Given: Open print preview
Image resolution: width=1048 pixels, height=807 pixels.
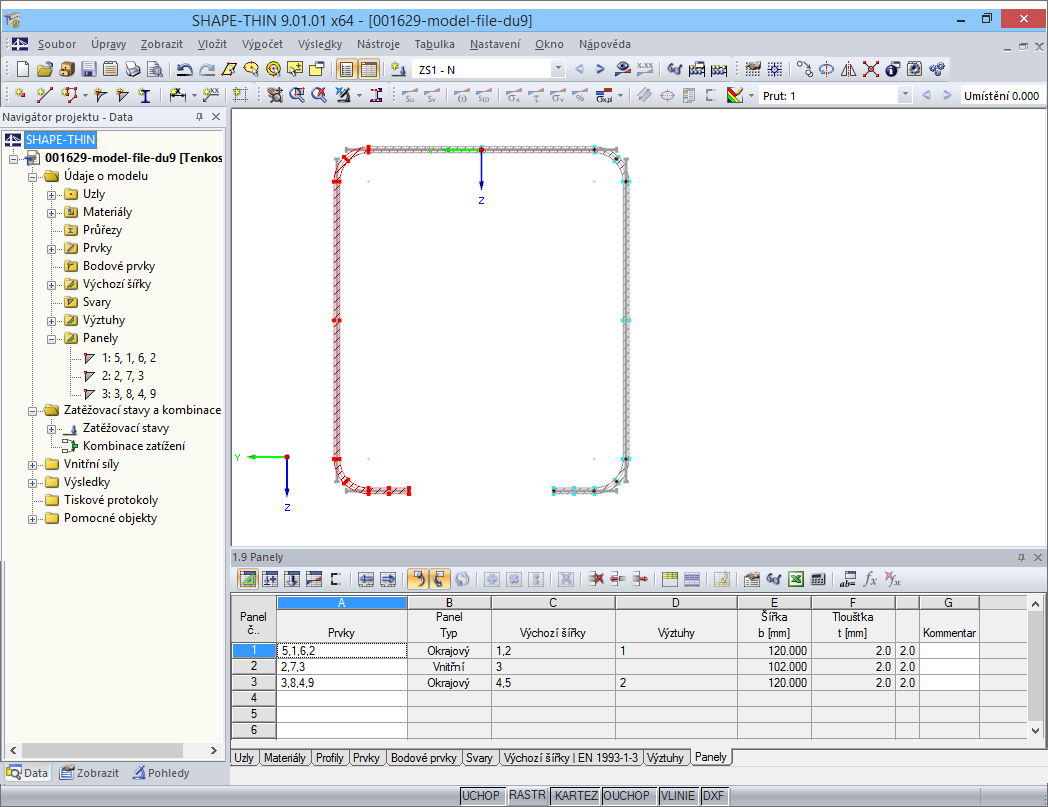Looking at the screenshot, I should coord(154,69).
